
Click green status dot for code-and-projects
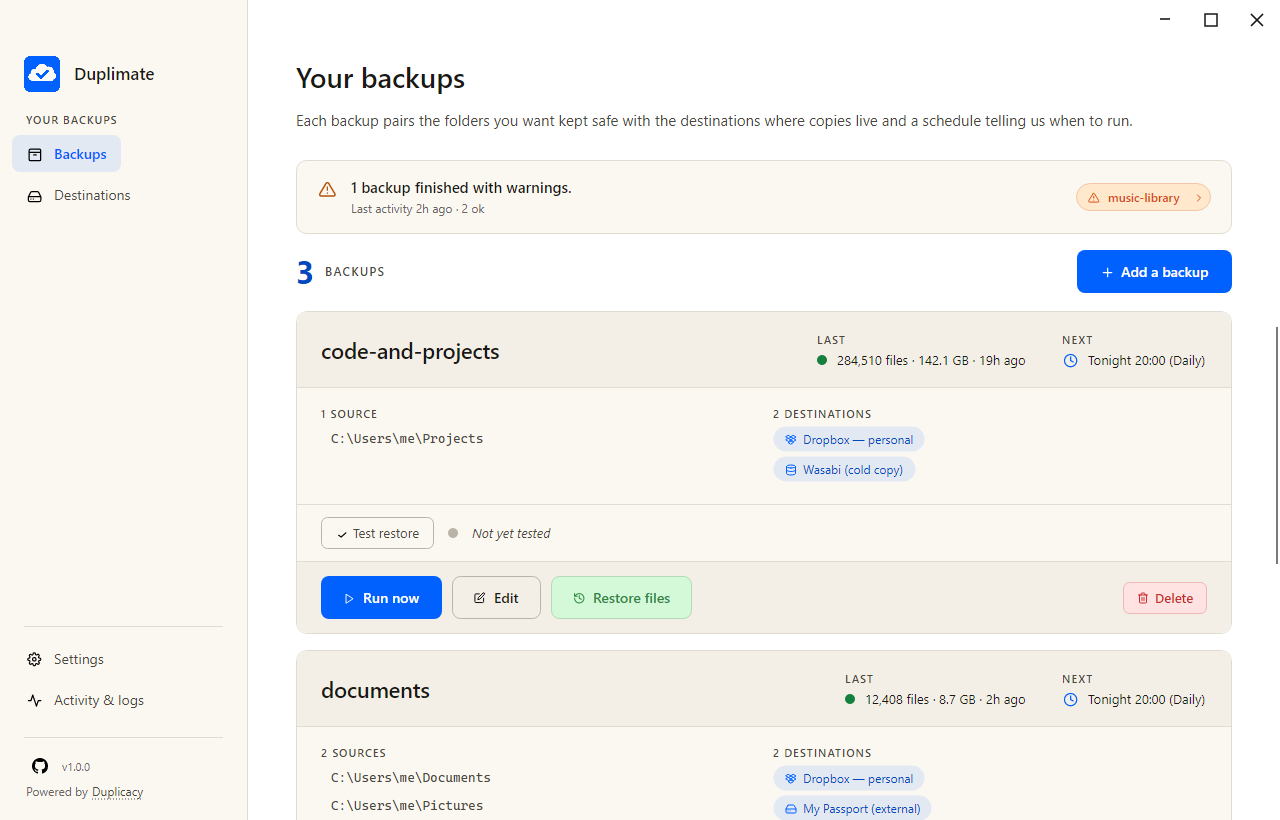[822, 360]
